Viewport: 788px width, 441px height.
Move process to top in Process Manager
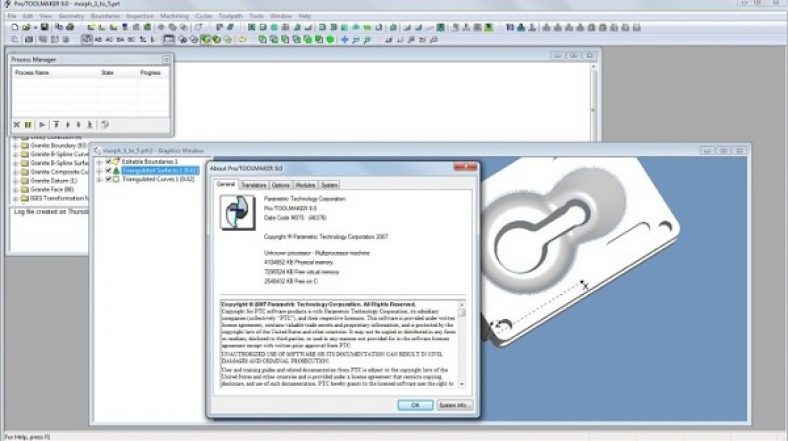point(56,125)
